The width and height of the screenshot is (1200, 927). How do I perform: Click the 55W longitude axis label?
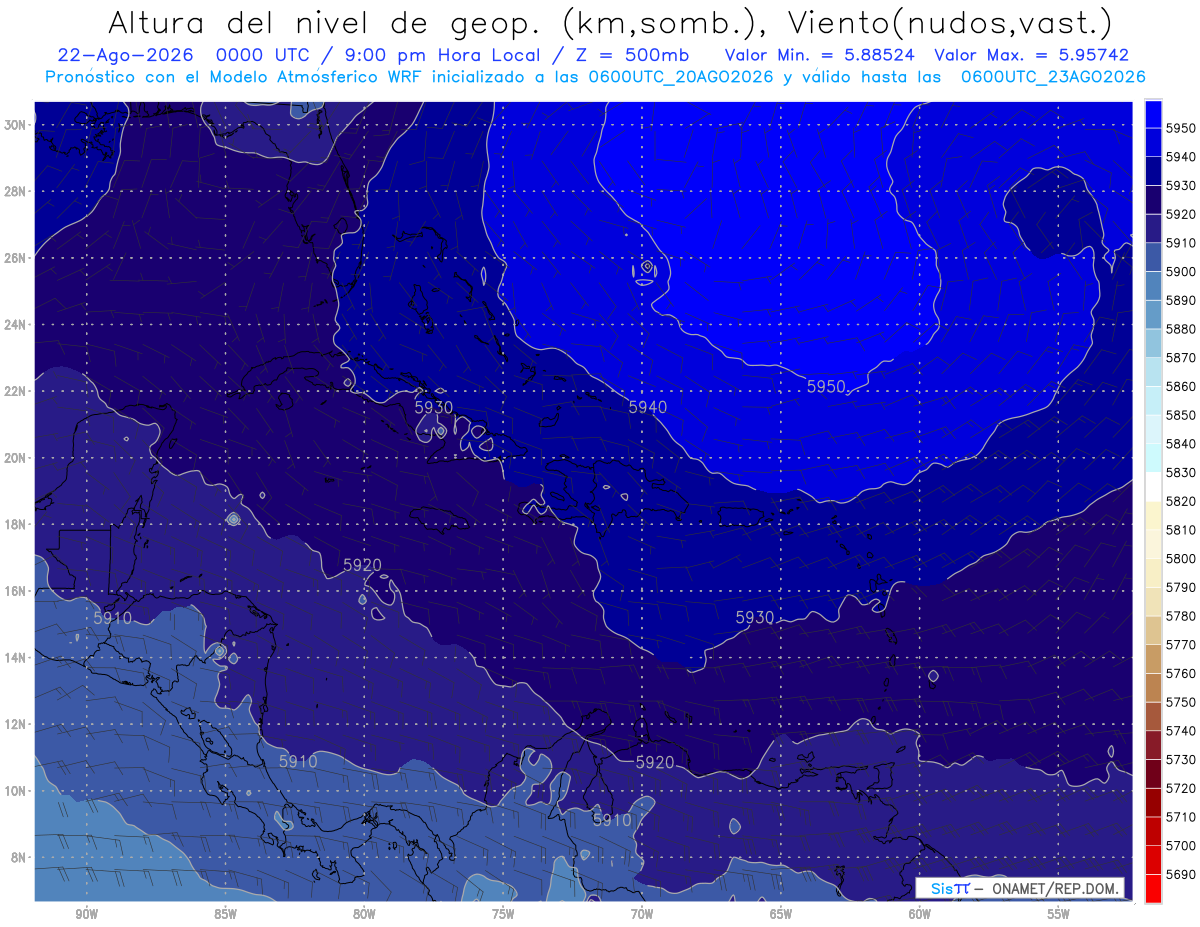point(1059,914)
